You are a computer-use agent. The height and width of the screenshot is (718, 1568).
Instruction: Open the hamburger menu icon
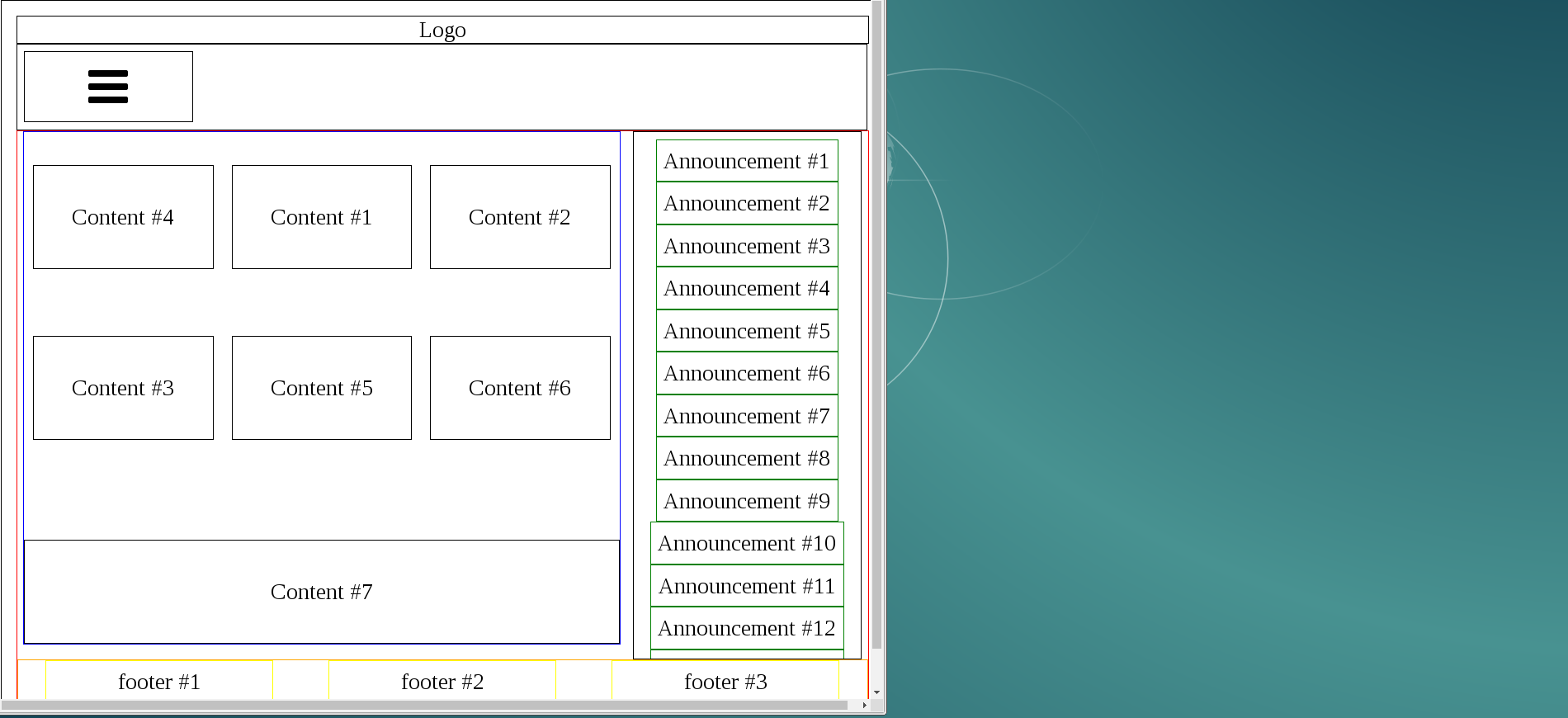coord(108,87)
